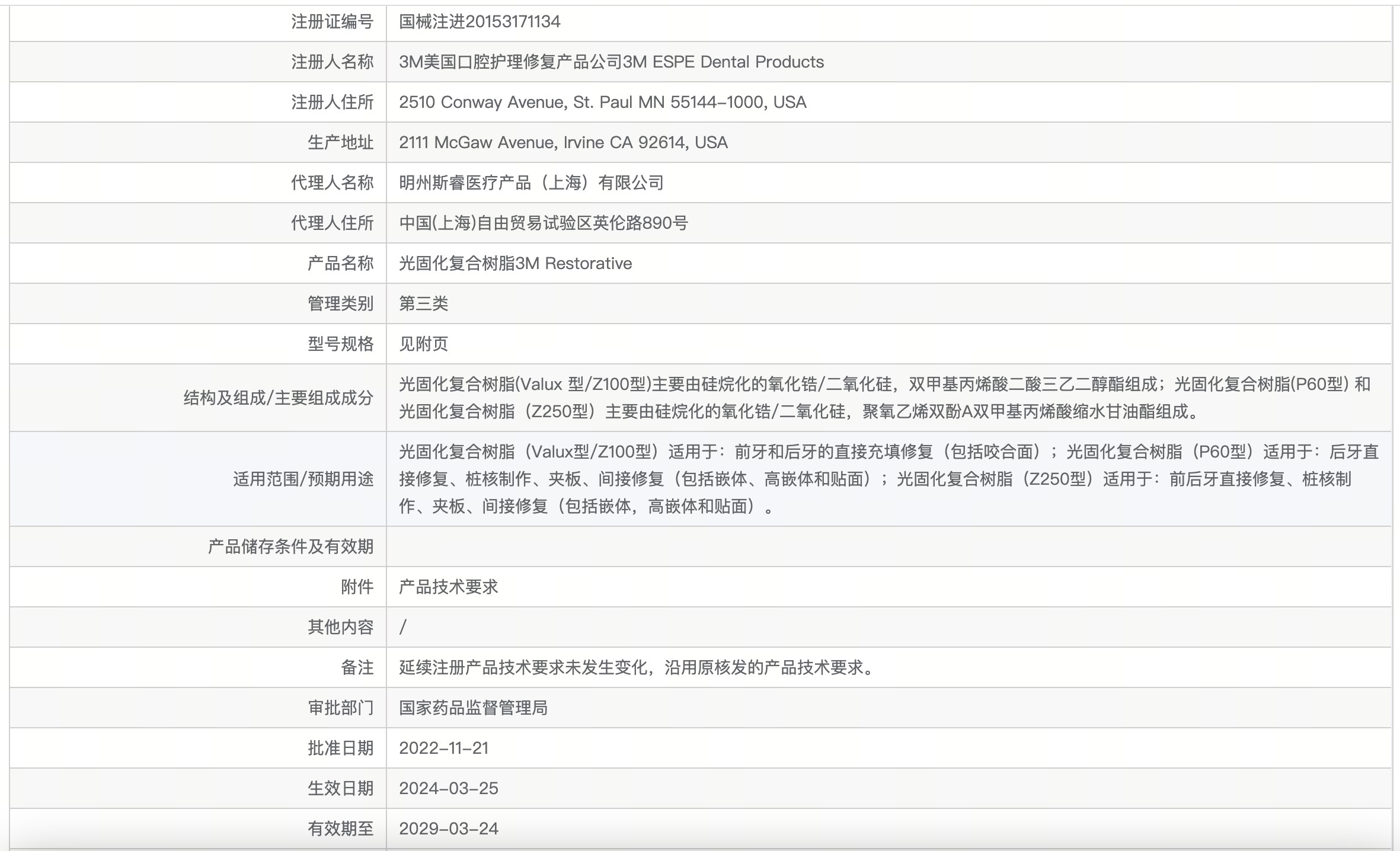Select the 2510 Conway Avenue address
This screenshot has width=1400, height=851.
[603, 103]
